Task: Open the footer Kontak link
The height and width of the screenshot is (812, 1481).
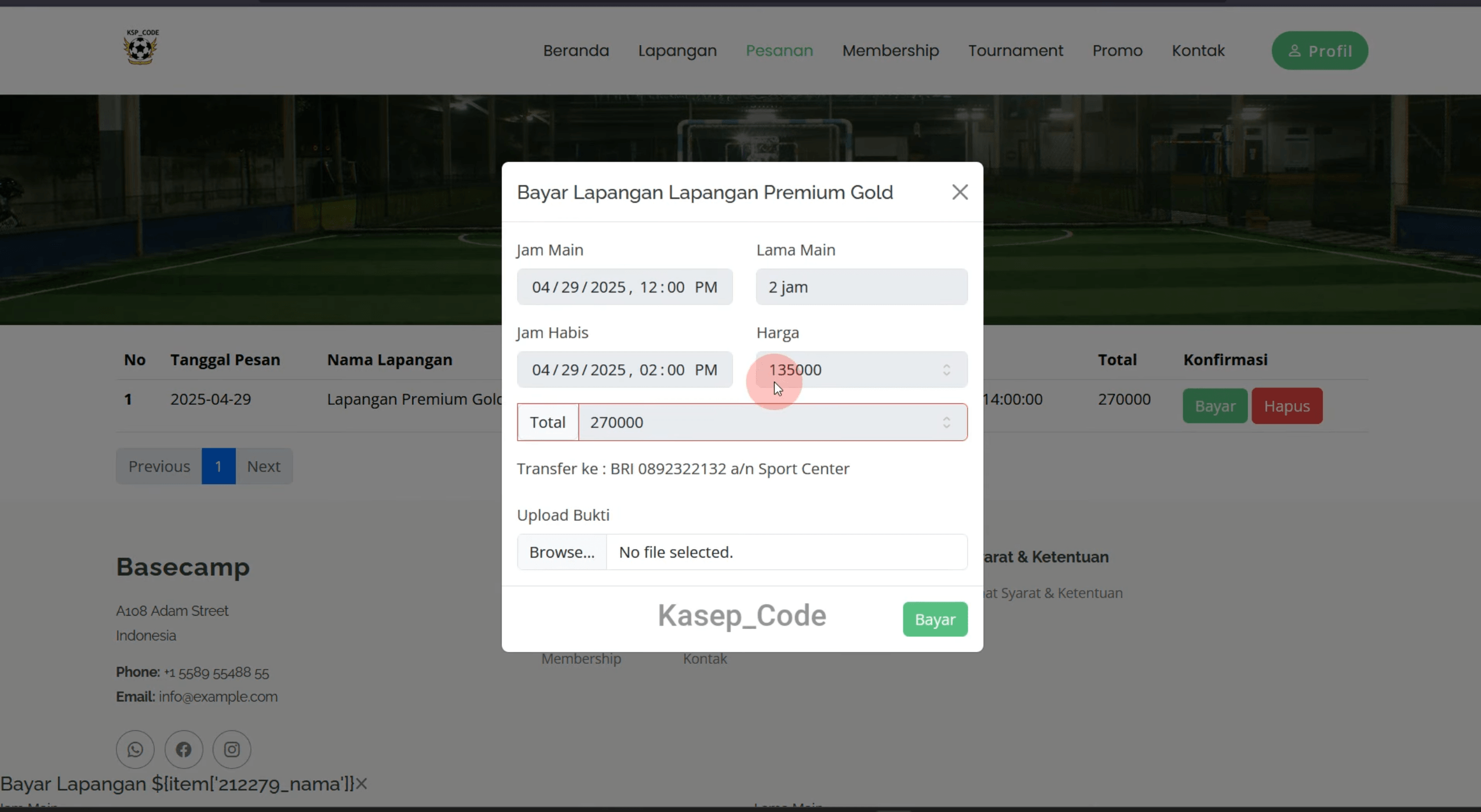Action: pyautogui.click(x=705, y=659)
